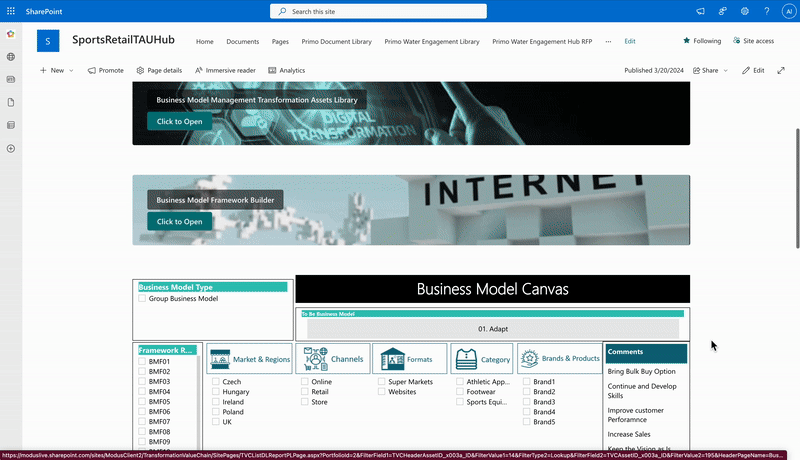This screenshot has width=800, height=460.
Task: Open the news icon in left rail
Action: (11, 80)
